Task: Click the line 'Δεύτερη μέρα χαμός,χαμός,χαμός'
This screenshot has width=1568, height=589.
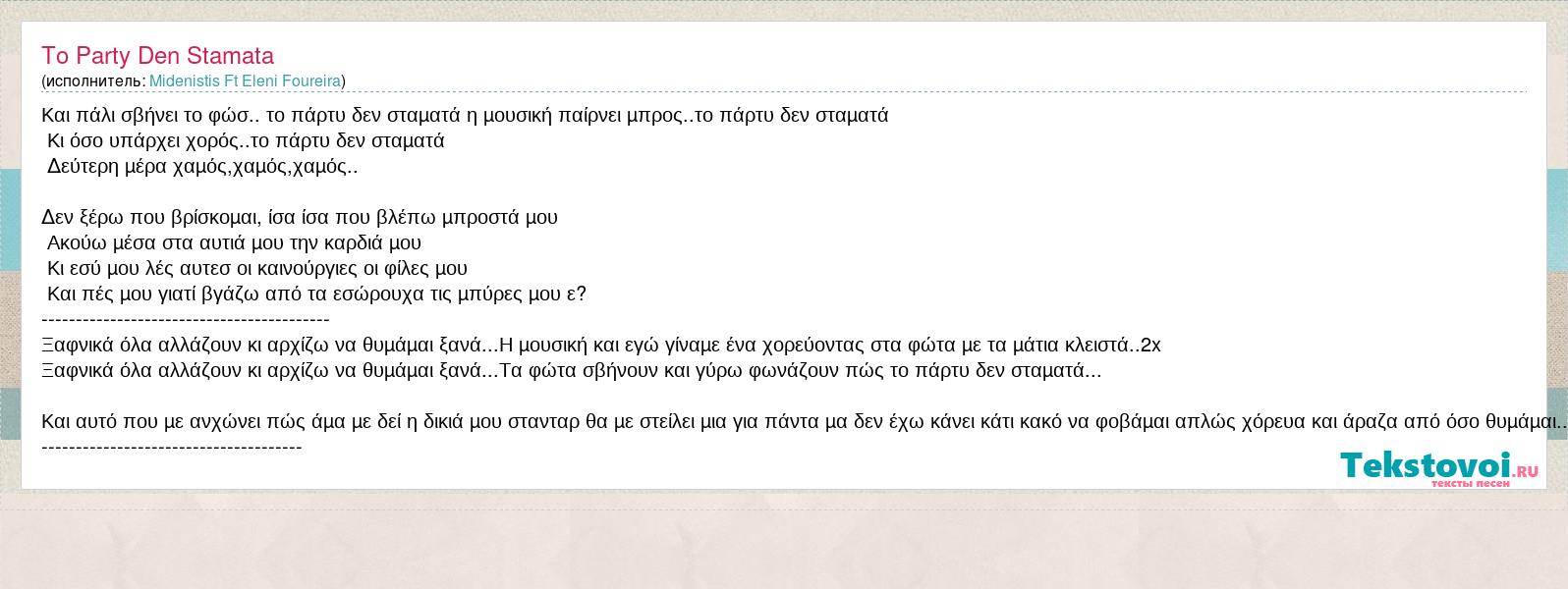Action: pos(202,166)
